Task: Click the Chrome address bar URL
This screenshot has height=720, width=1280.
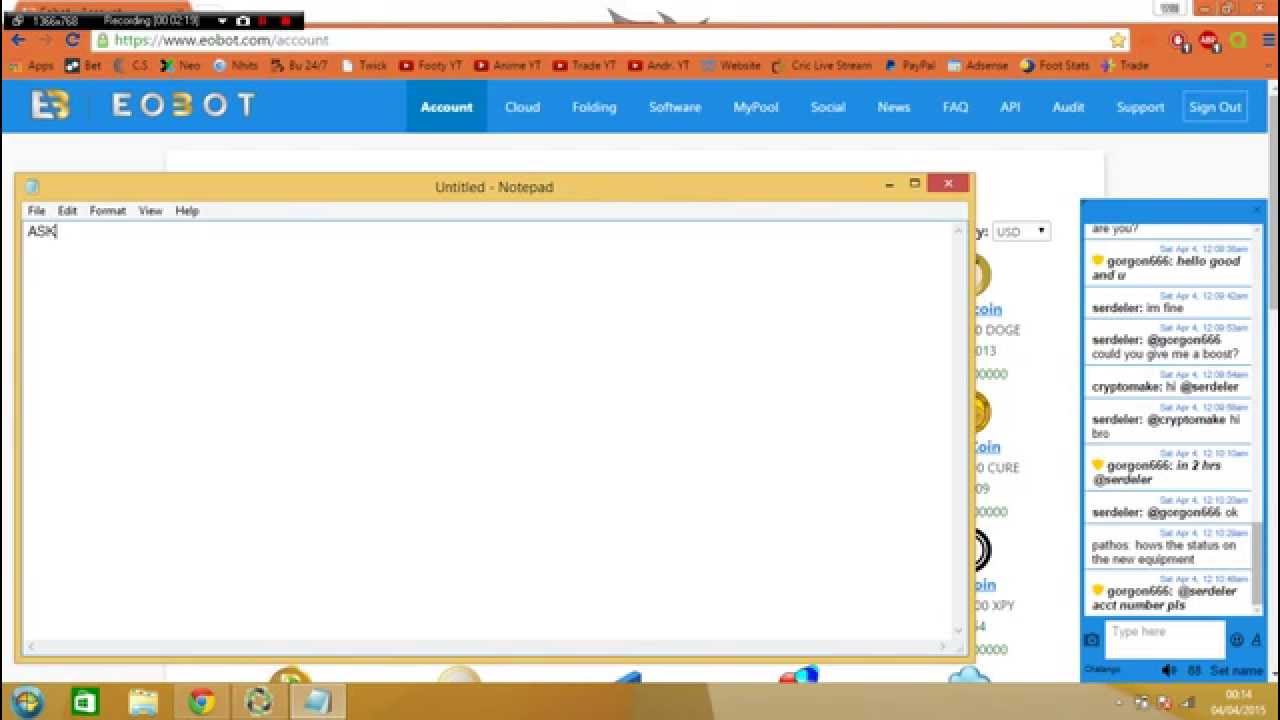Action: tap(222, 41)
